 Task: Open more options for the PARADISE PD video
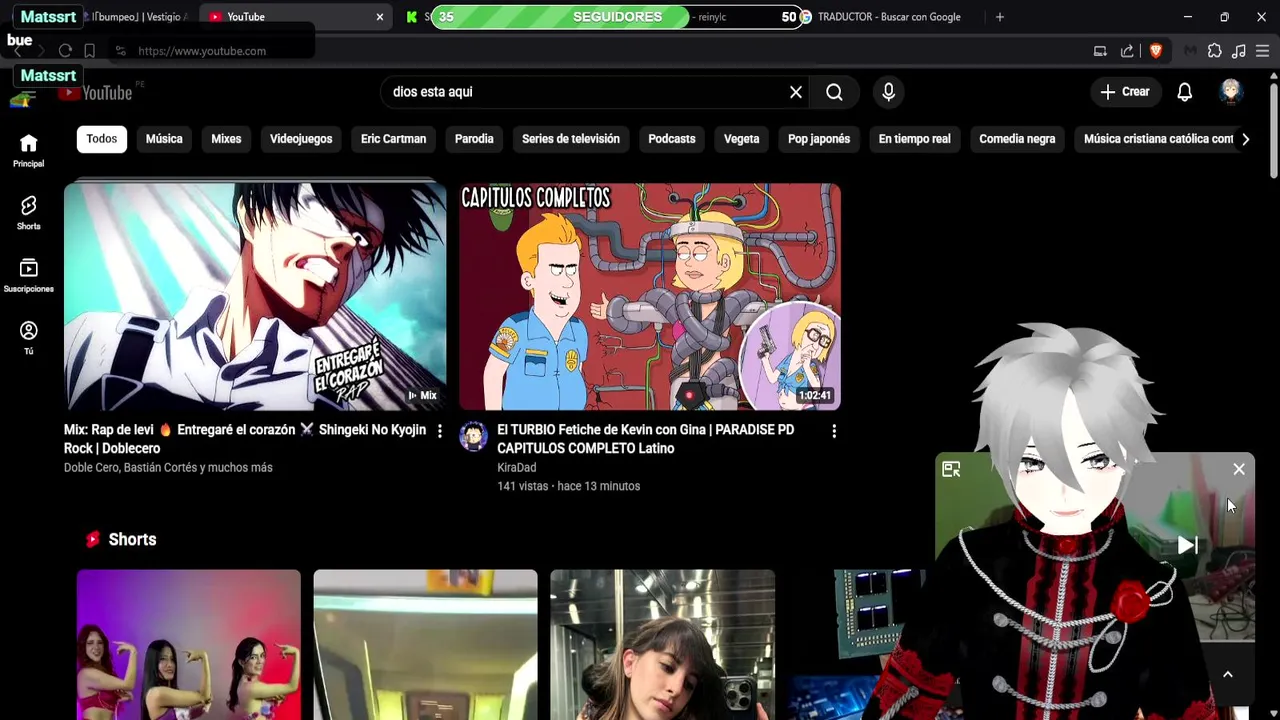(x=834, y=431)
